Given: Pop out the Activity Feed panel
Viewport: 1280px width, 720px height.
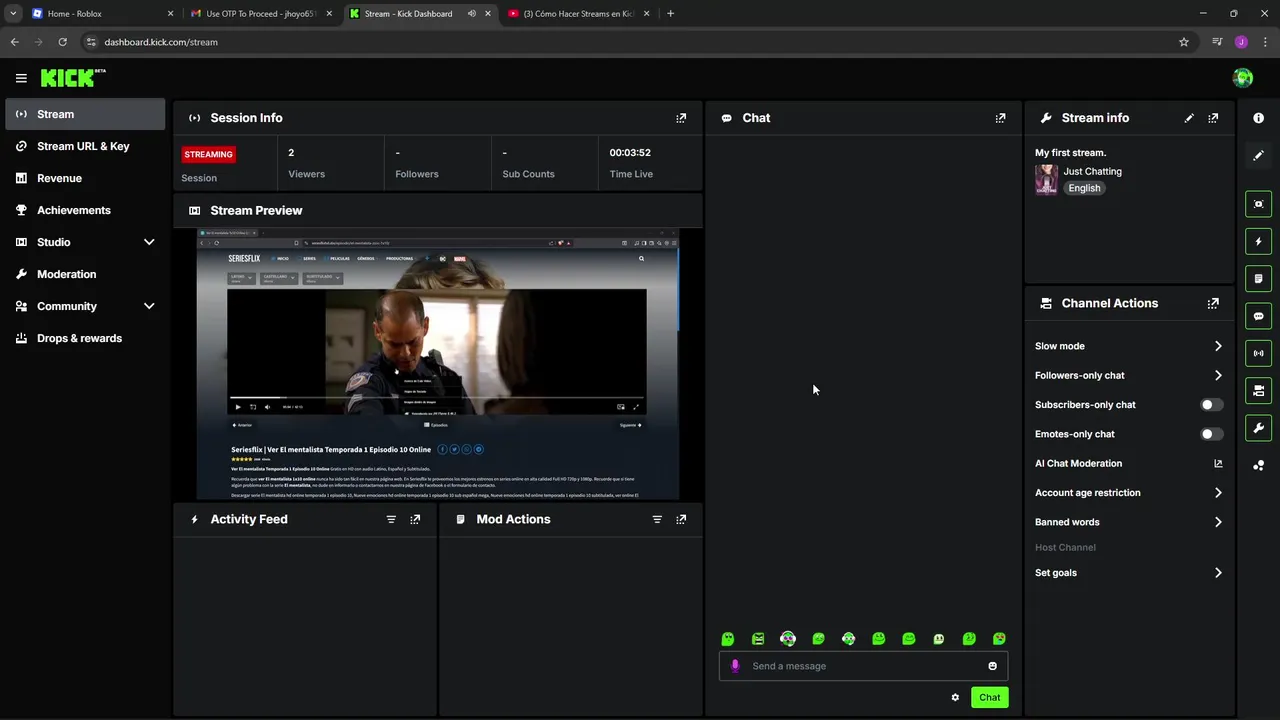Looking at the screenshot, I should [x=415, y=519].
